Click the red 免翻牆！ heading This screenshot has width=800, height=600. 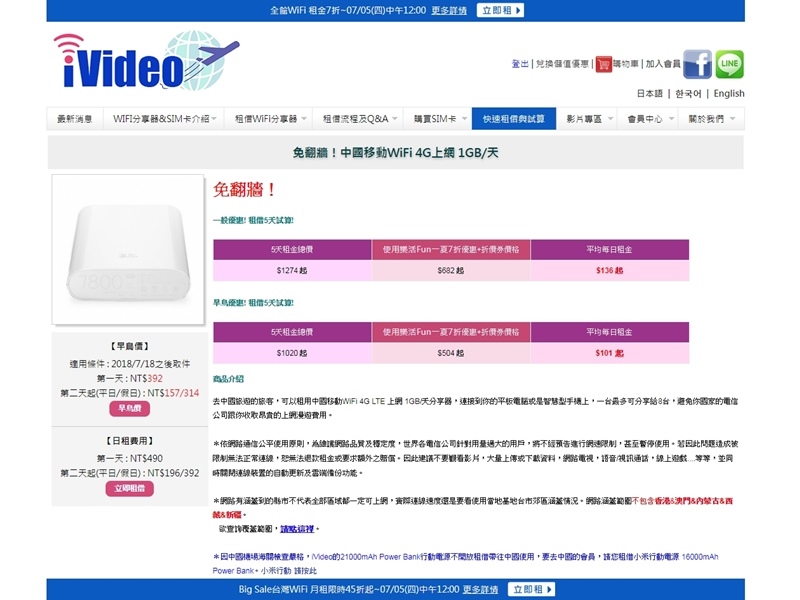[x=245, y=190]
